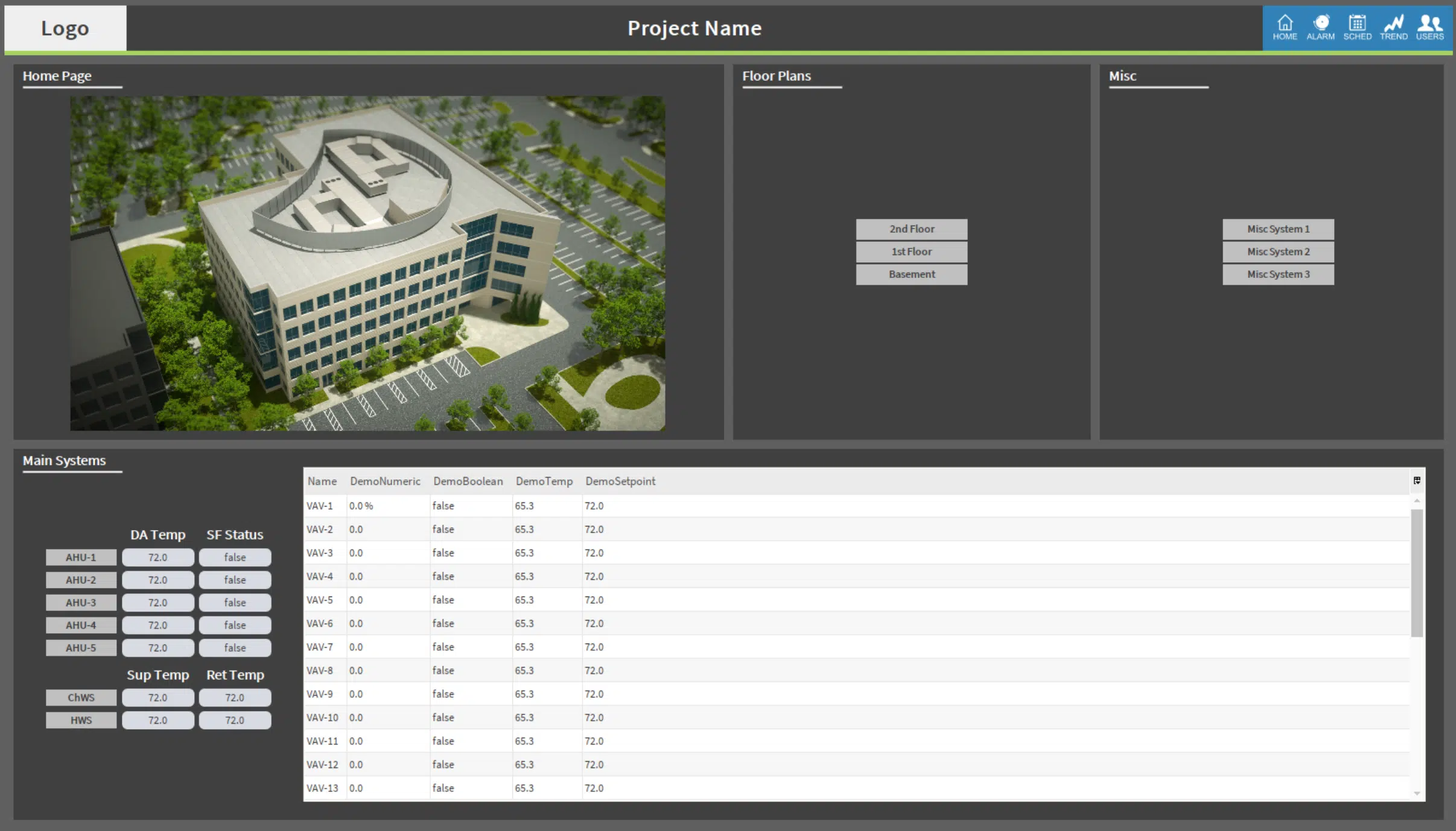Open the table options icon

1417,481
